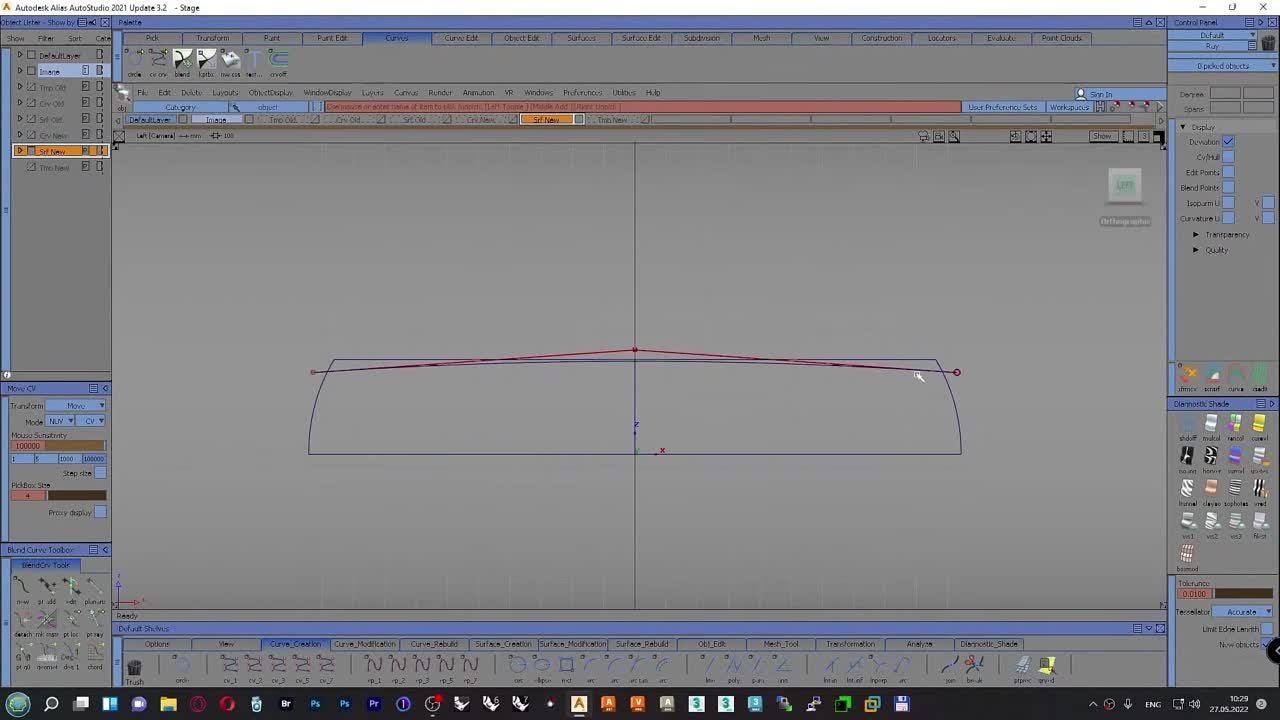Click the red prompt line input field
The height and width of the screenshot is (720, 1280).
tap(642, 107)
